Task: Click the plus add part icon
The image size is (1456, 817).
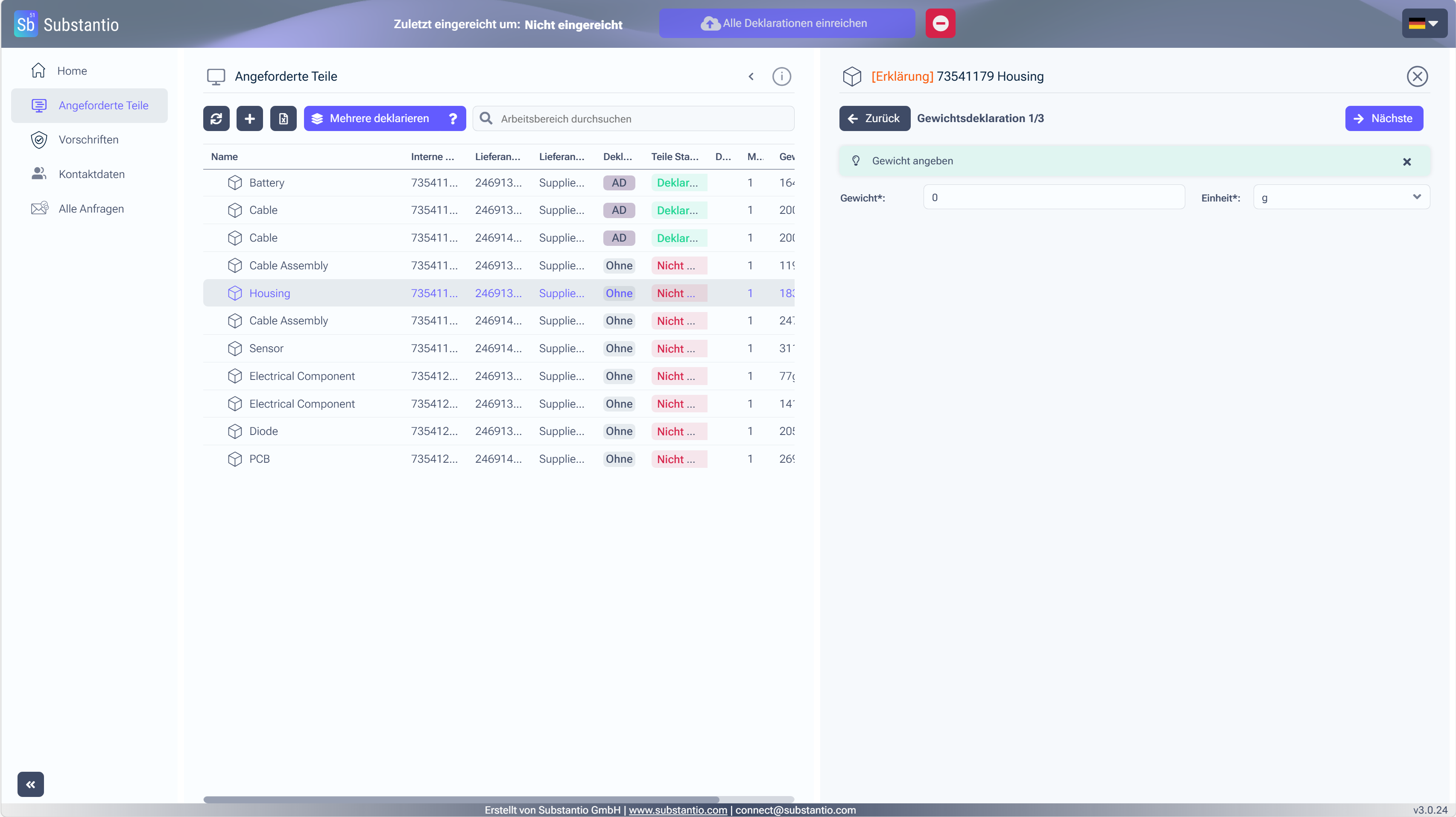Action: click(x=250, y=119)
